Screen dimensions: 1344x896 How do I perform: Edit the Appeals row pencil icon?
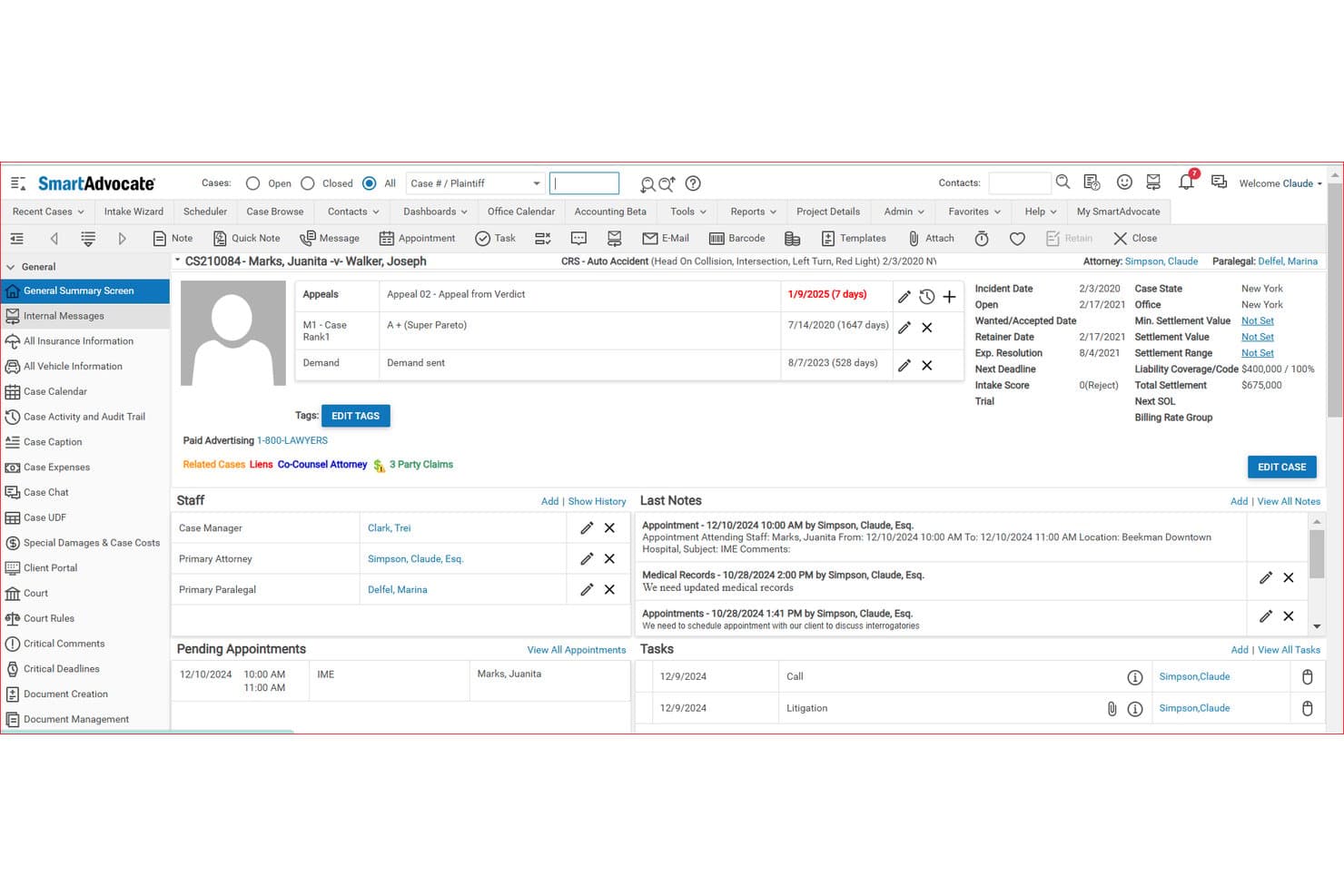coord(904,297)
